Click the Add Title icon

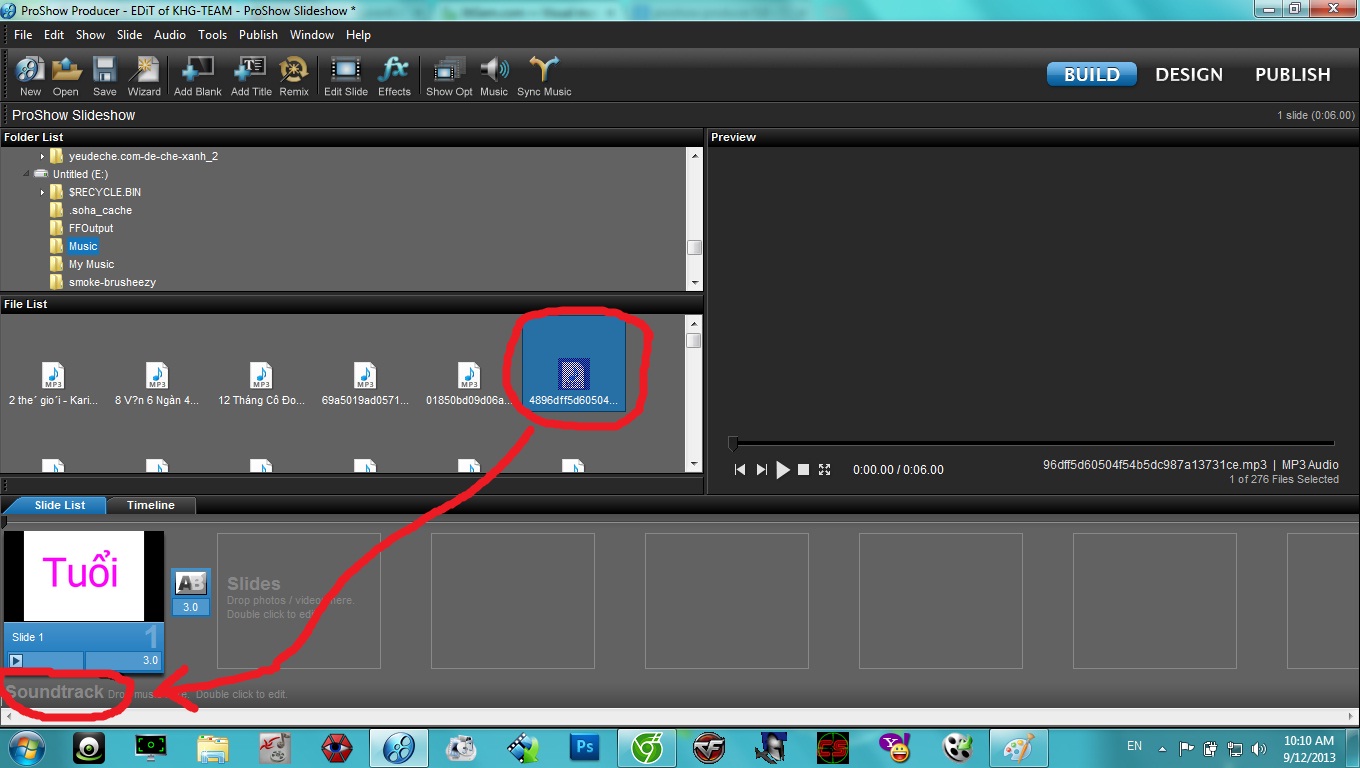pyautogui.click(x=251, y=76)
